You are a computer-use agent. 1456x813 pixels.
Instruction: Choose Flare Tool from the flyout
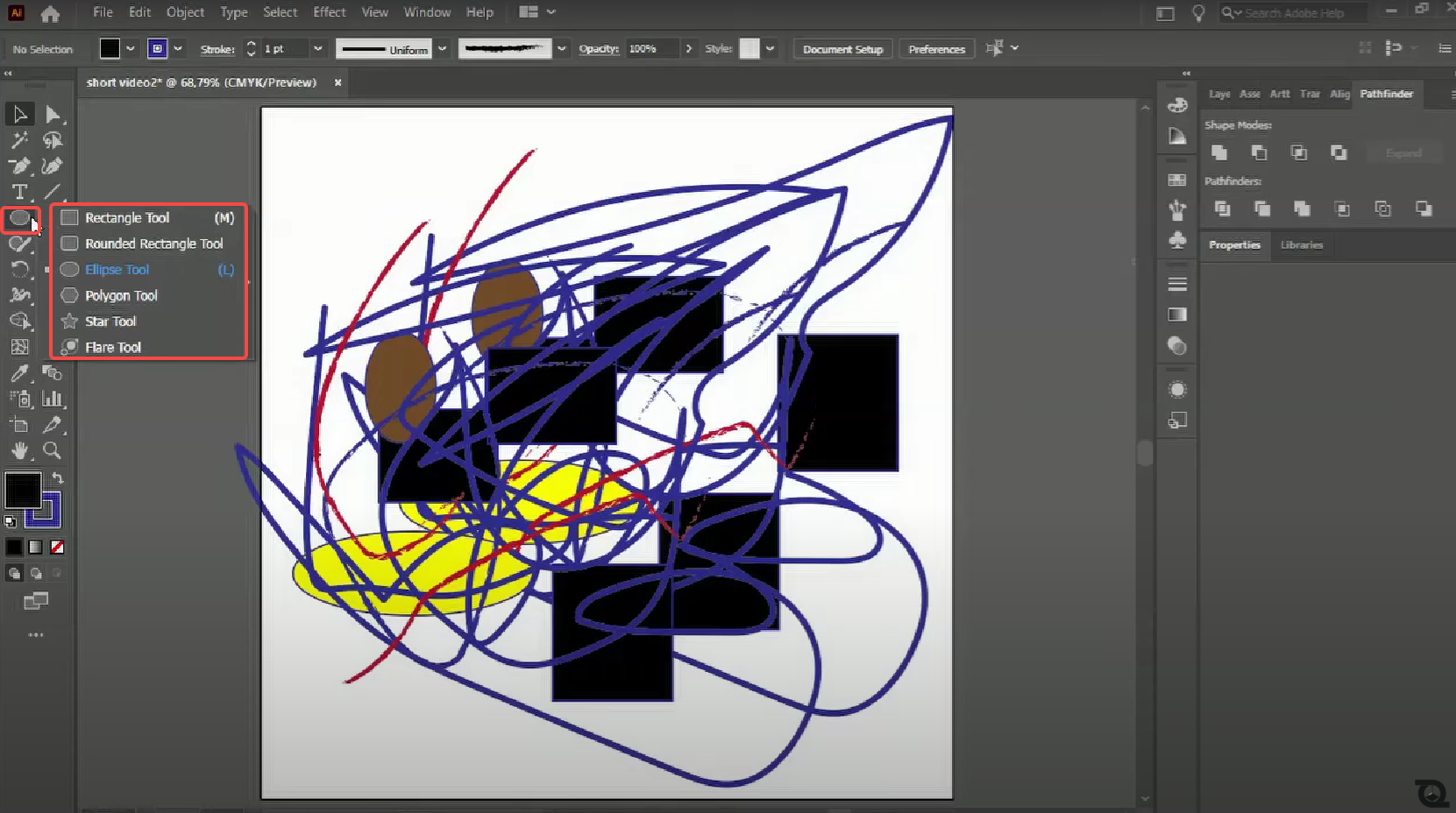[149, 348]
